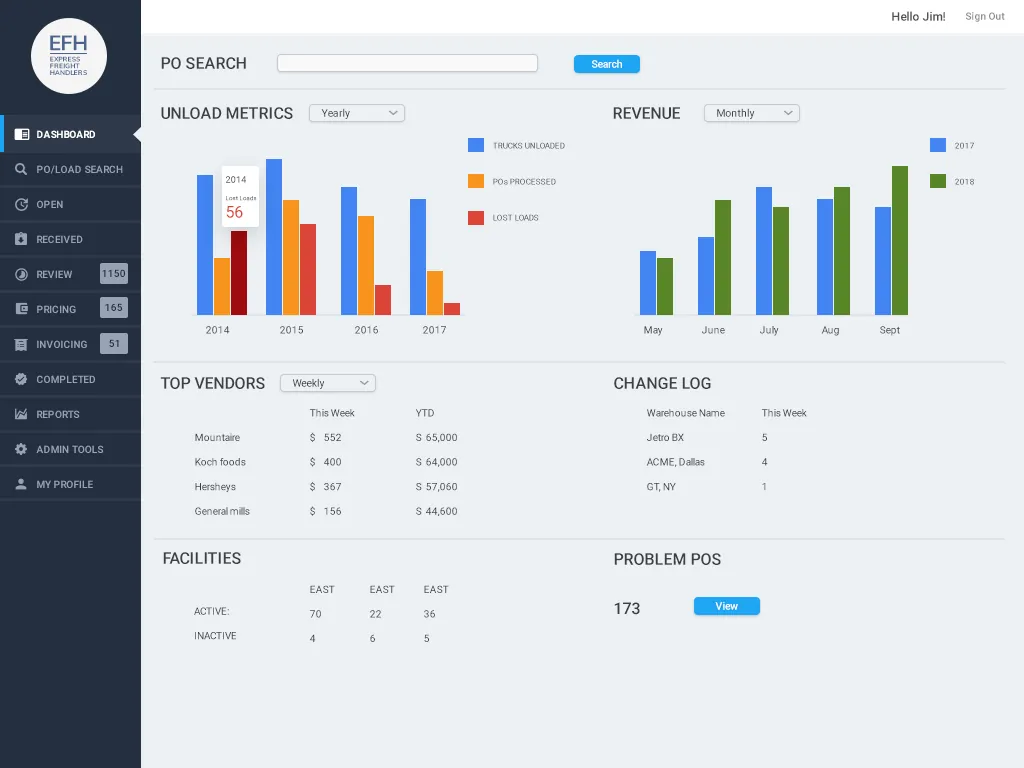Click the green Sept 2018 revenue bar

click(x=900, y=240)
